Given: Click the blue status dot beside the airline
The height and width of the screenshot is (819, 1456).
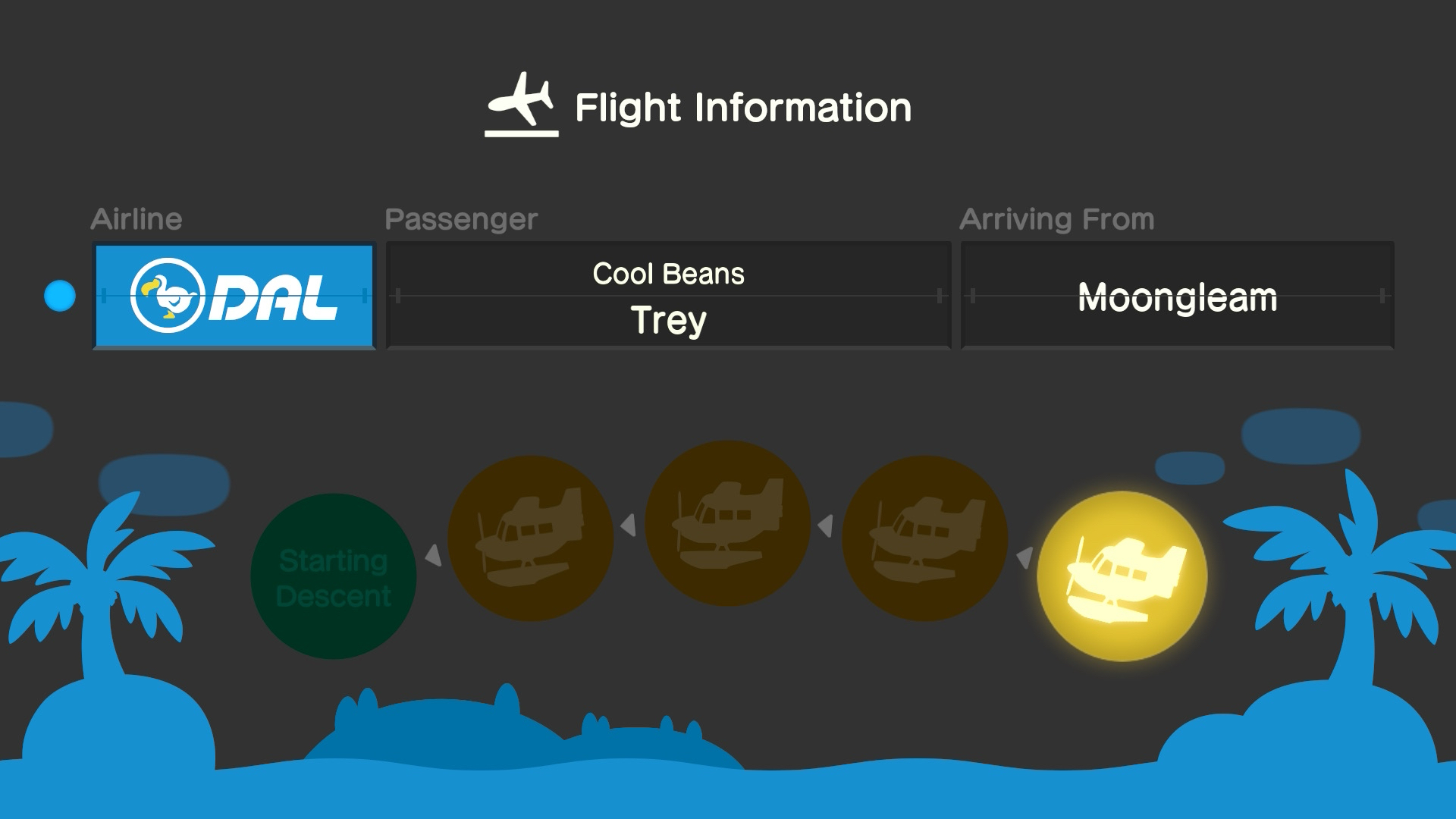Looking at the screenshot, I should (x=60, y=296).
